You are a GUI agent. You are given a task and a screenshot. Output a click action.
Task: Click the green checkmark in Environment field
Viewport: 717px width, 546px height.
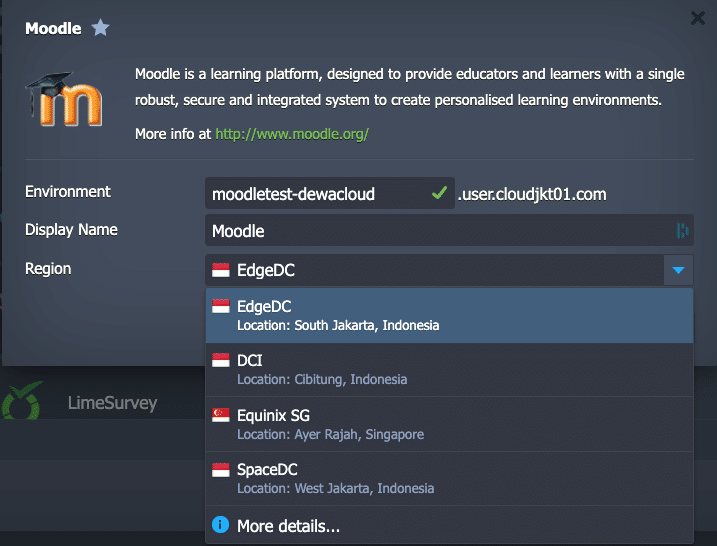click(x=438, y=193)
